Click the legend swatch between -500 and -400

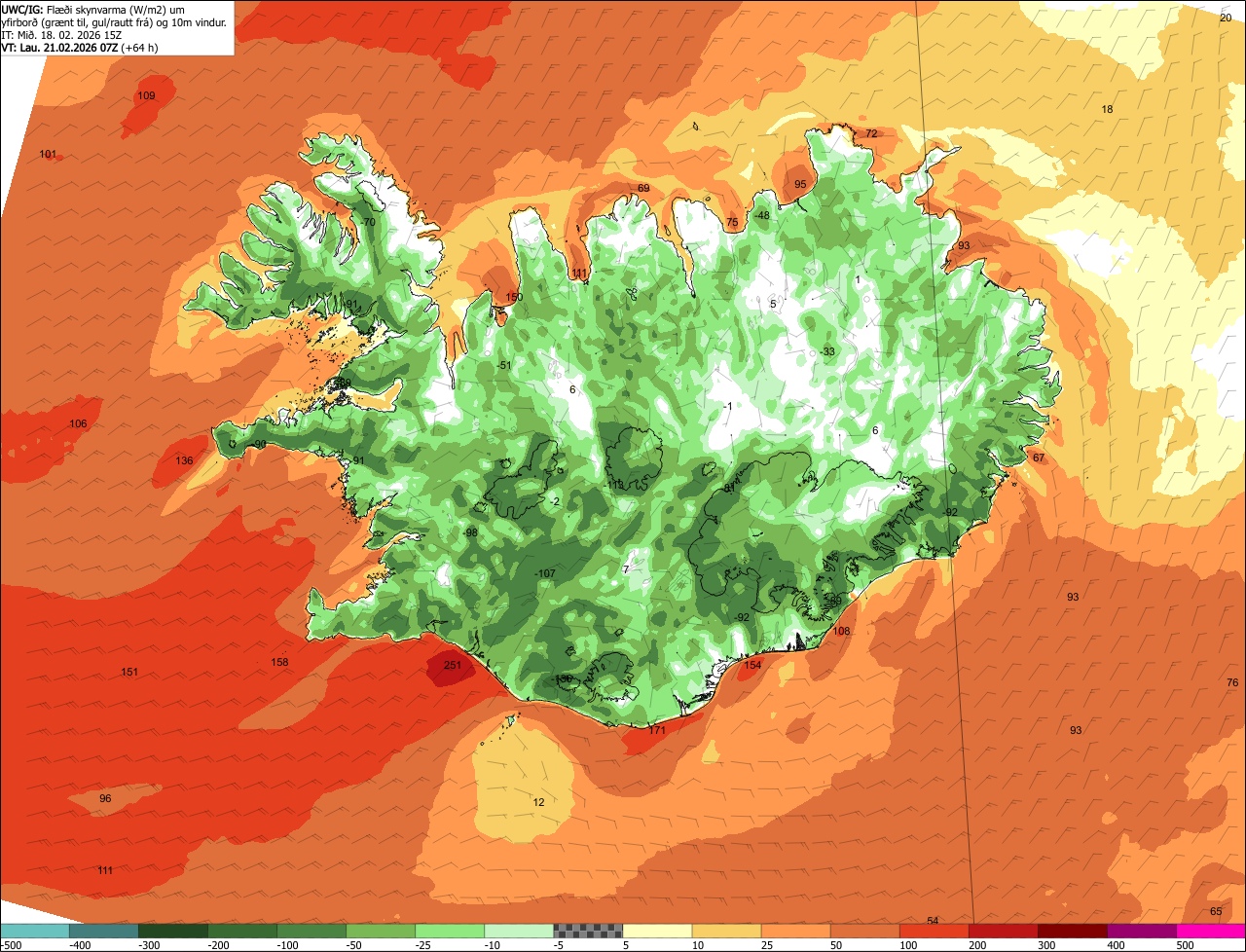point(35,931)
